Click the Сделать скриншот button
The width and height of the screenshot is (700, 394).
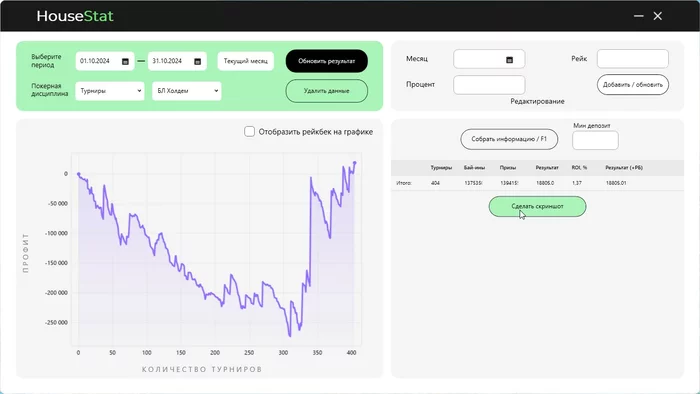click(x=537, y=206)
